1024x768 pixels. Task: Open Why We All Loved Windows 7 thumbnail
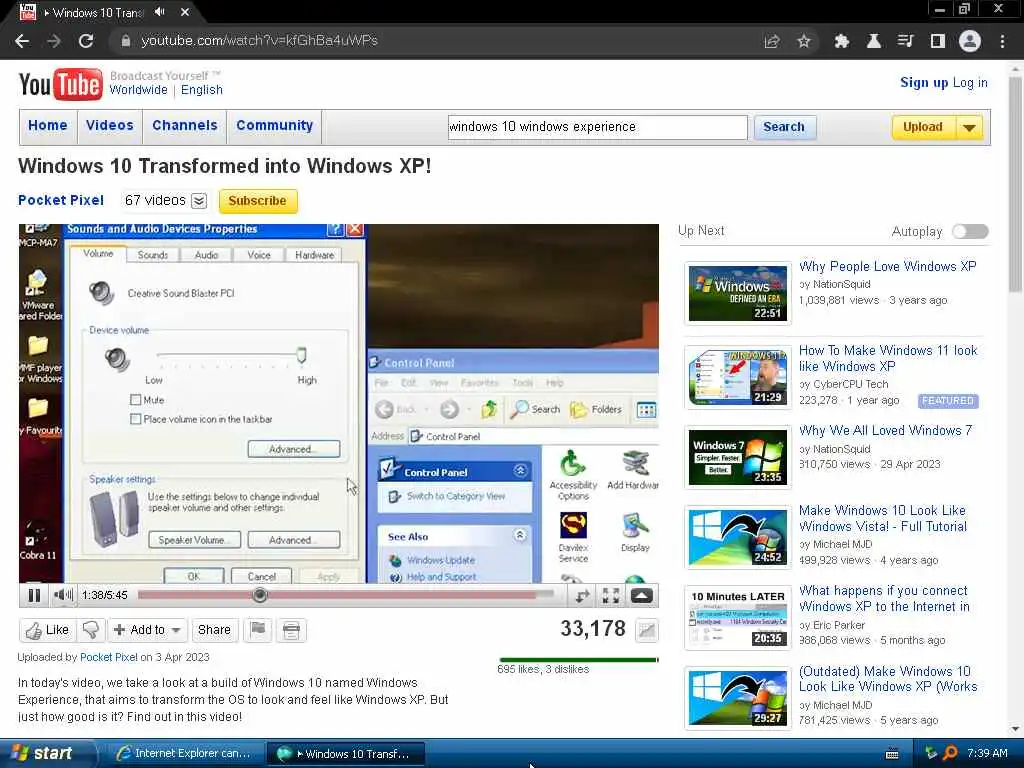point(738,457)
